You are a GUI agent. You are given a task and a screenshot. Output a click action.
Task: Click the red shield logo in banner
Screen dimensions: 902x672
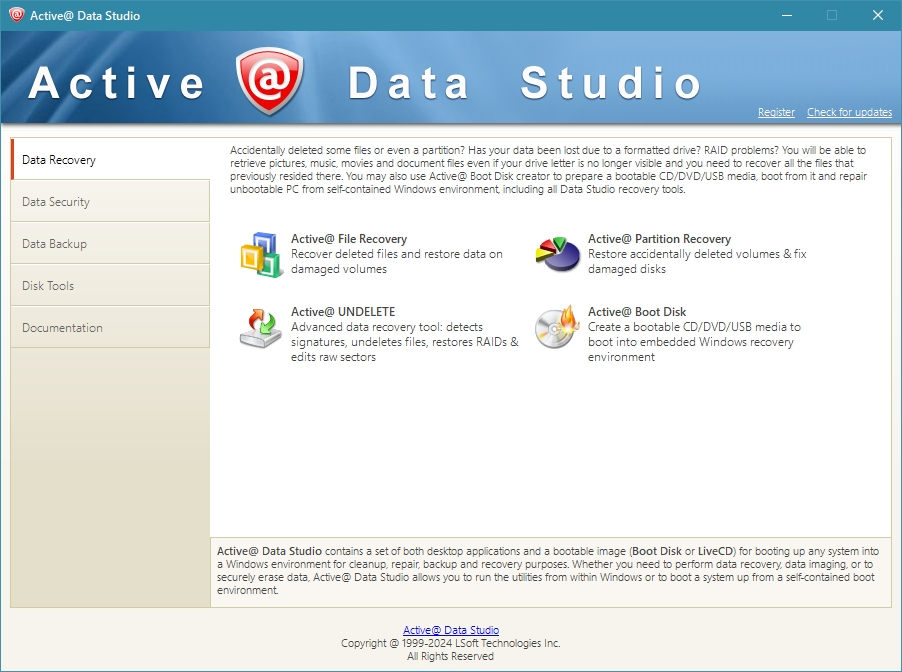(x=269, y=81)
